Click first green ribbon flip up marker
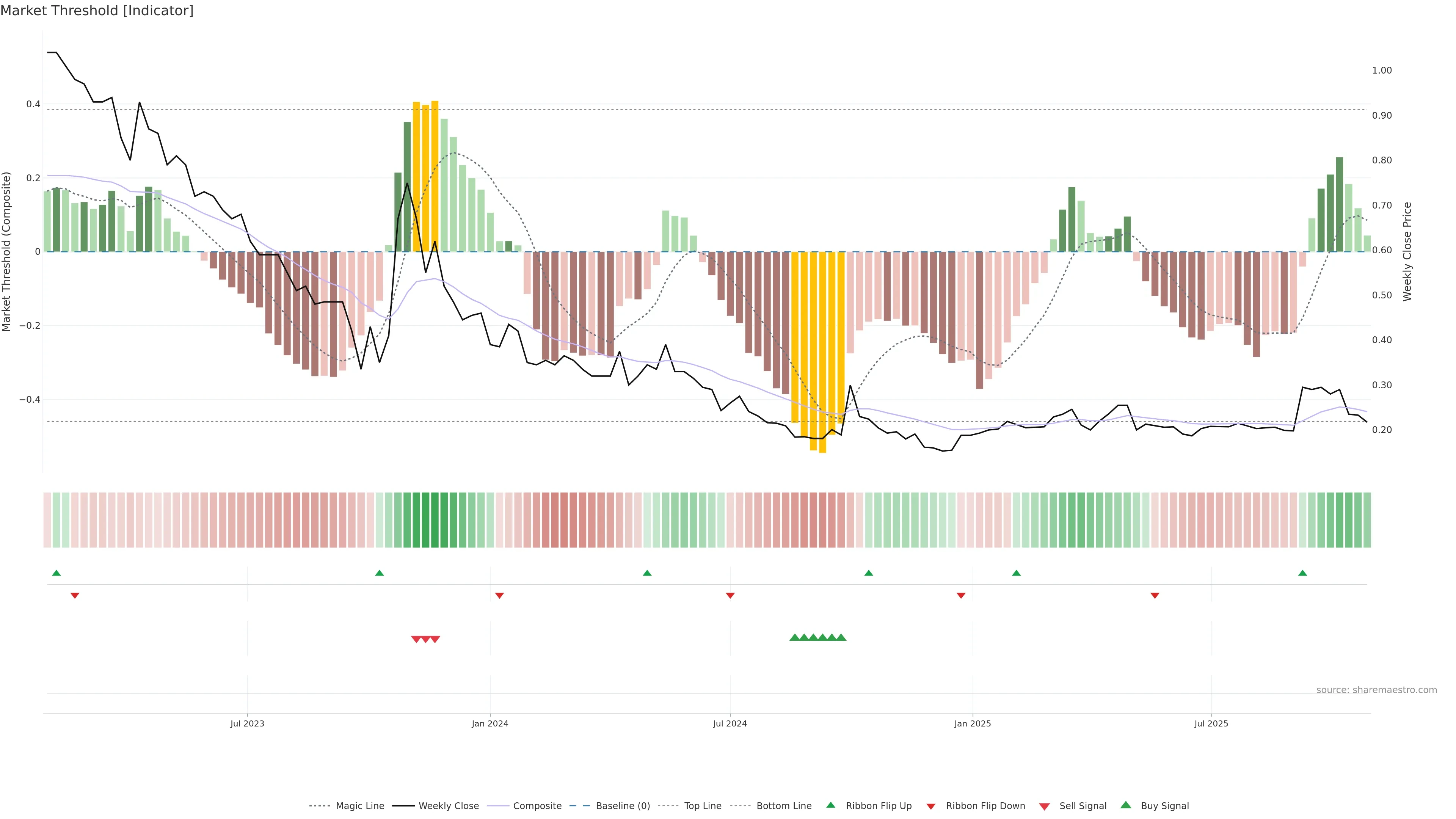 56,573
